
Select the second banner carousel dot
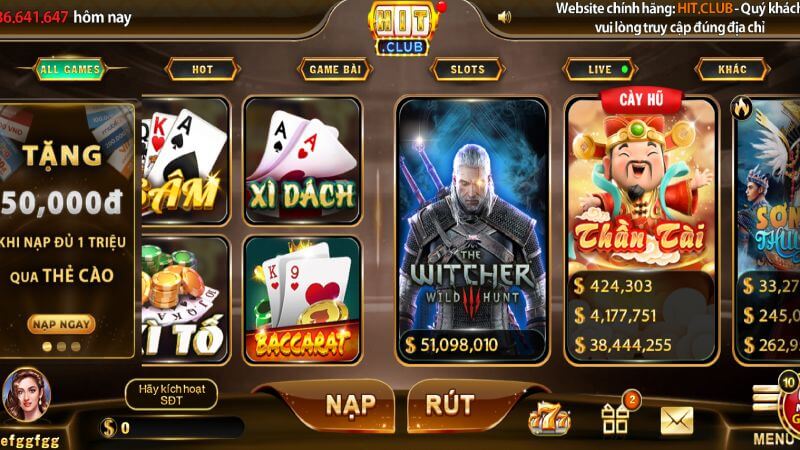coord(62,347)
